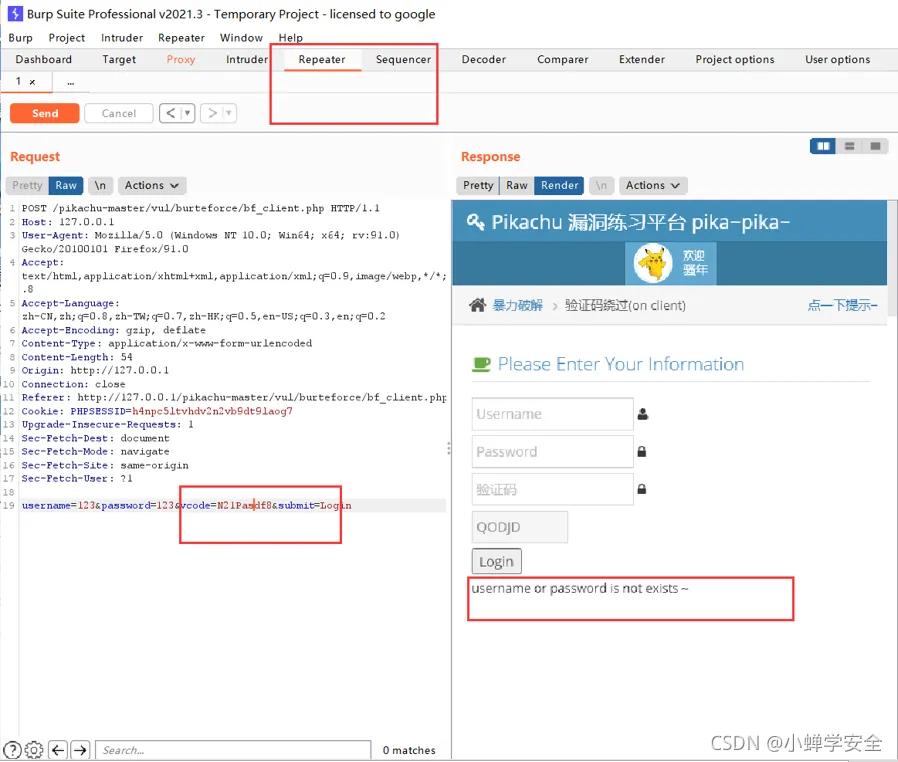
Task: Click the response pane vertical scrollbar
Action: [892, 258]
